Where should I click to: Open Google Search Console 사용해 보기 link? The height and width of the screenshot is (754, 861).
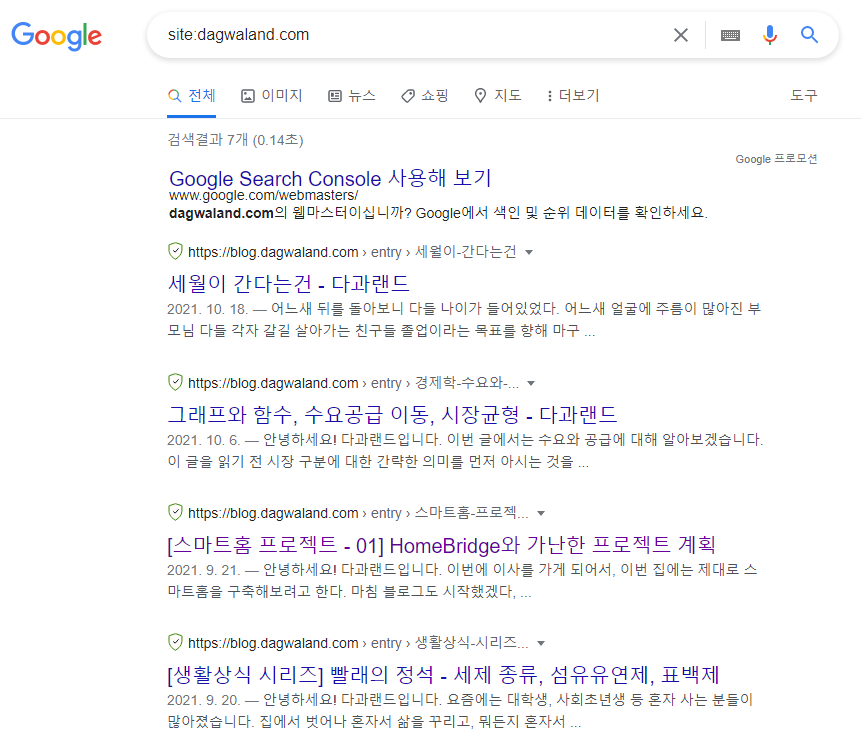coord(330,178)
